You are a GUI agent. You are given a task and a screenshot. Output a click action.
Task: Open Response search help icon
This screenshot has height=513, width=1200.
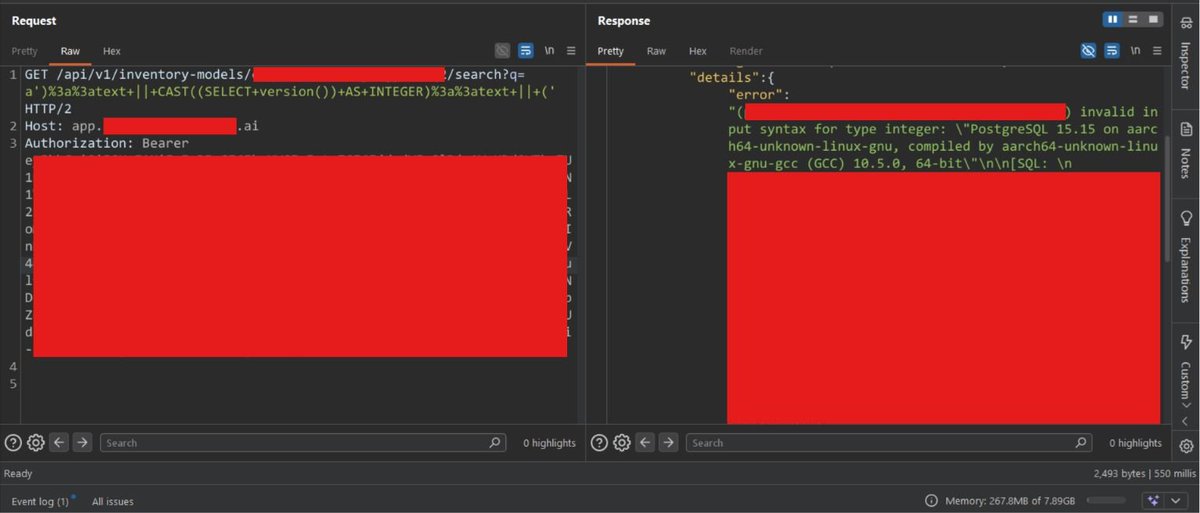(599, 442)
